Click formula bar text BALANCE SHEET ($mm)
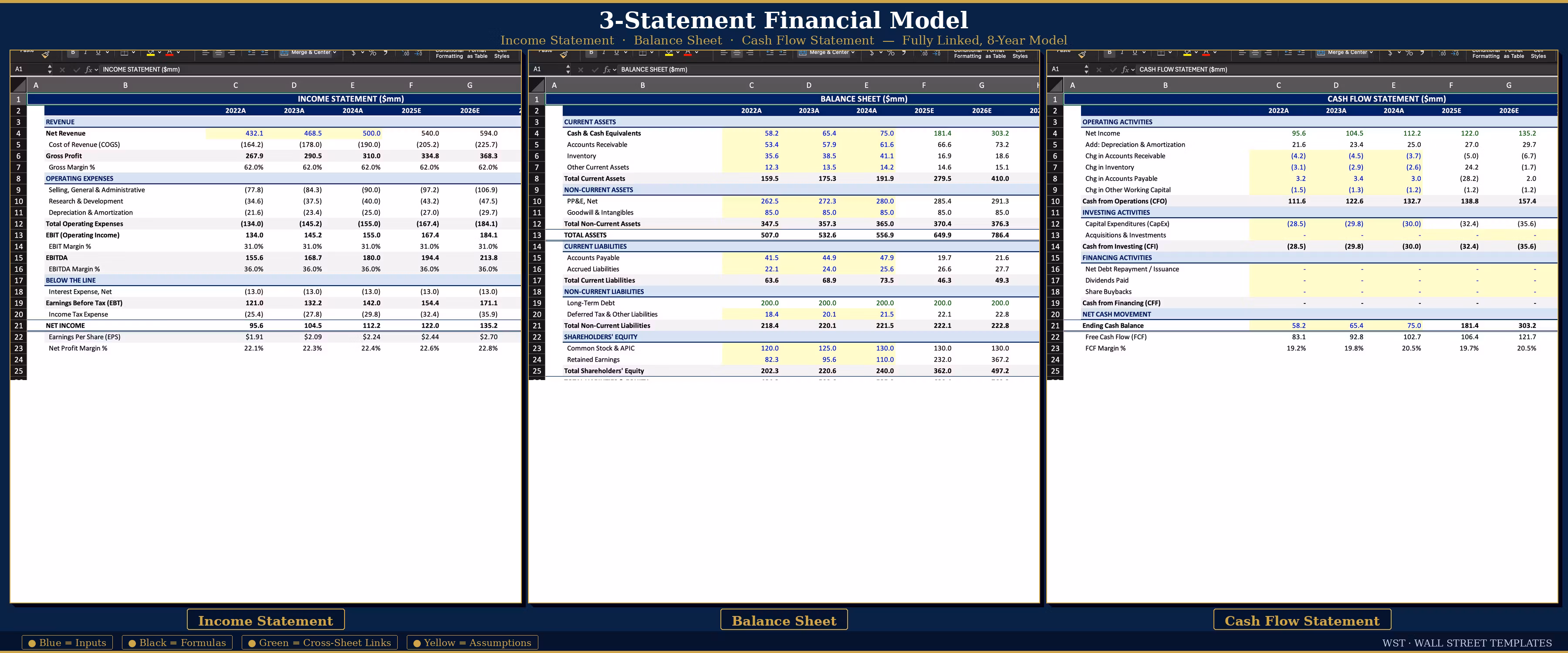Screen dimensions: 1568x653 [654, 69]
